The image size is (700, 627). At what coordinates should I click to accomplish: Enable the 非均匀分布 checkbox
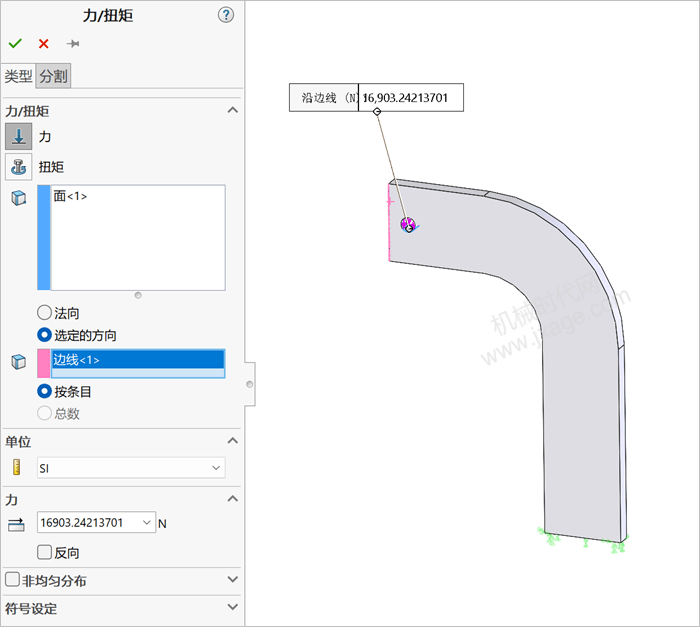[12, 580]
